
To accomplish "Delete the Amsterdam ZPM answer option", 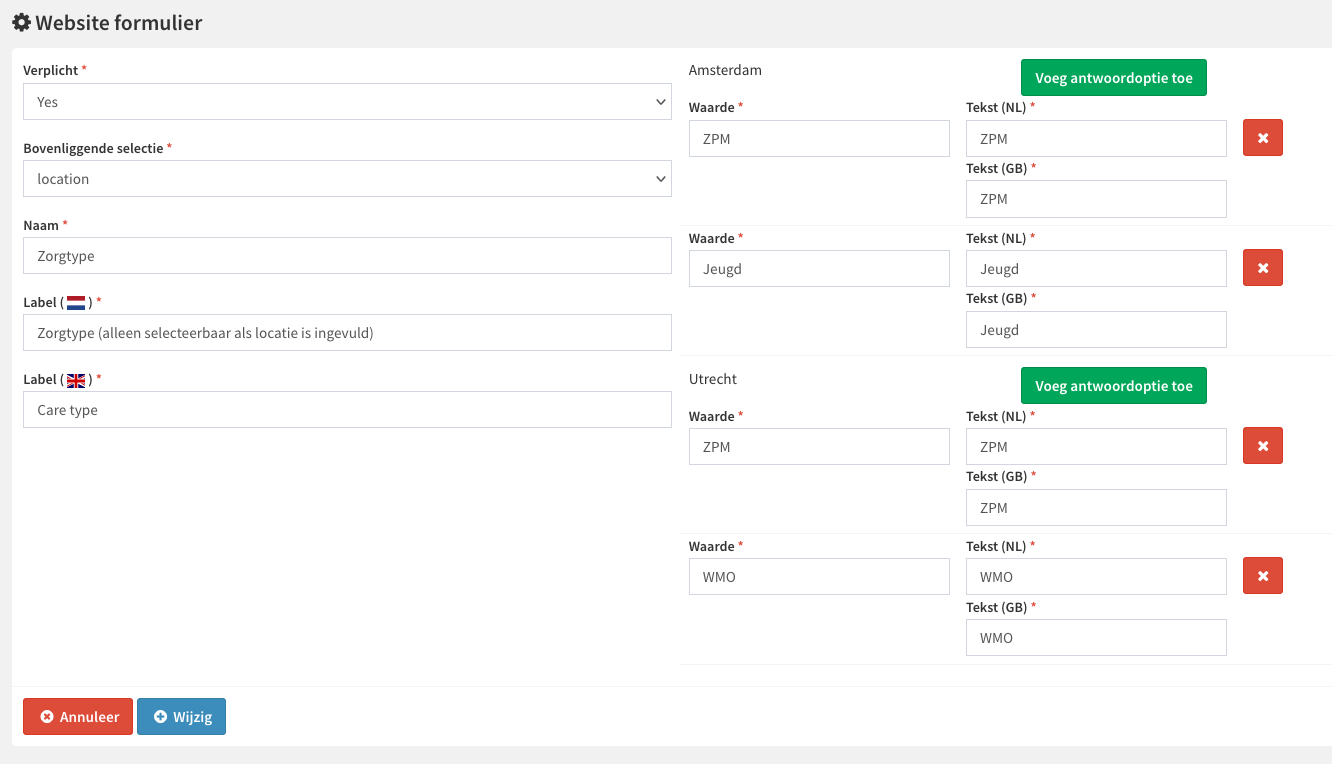I will click(1262, 138).
